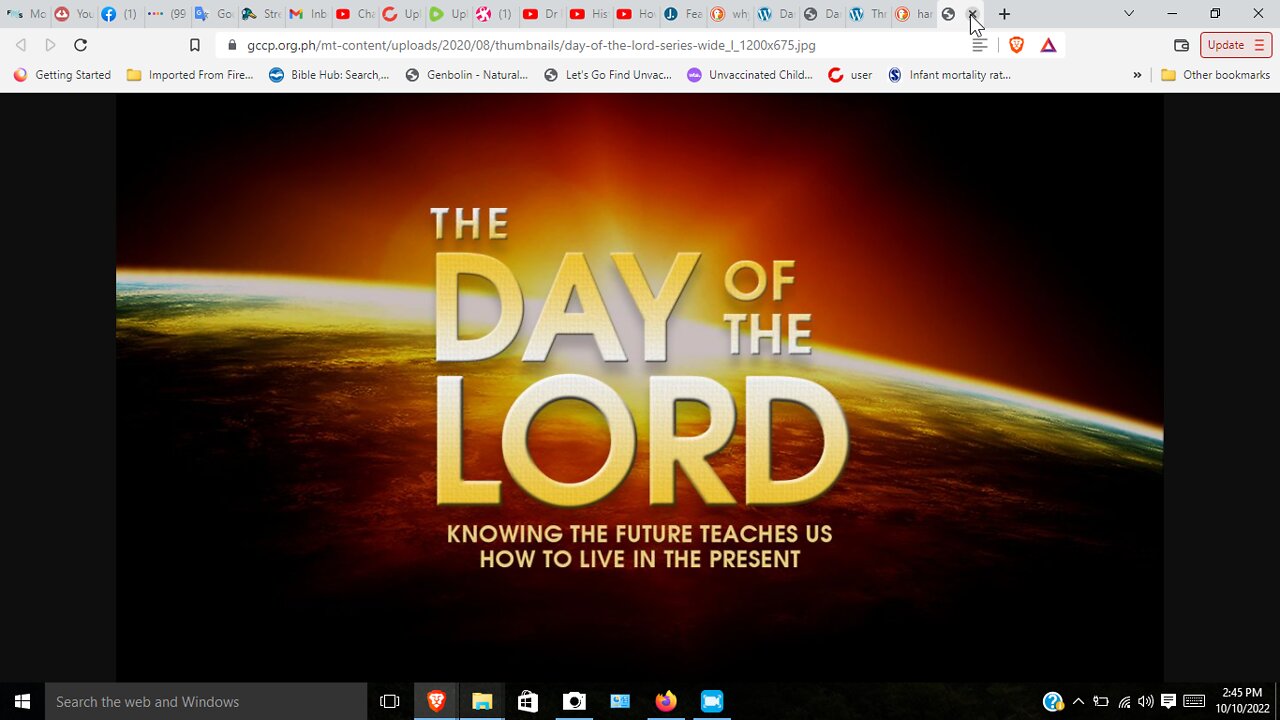Toggle reader mode icon in address bar
The image size is (1280, 720).
pos(980,45)
